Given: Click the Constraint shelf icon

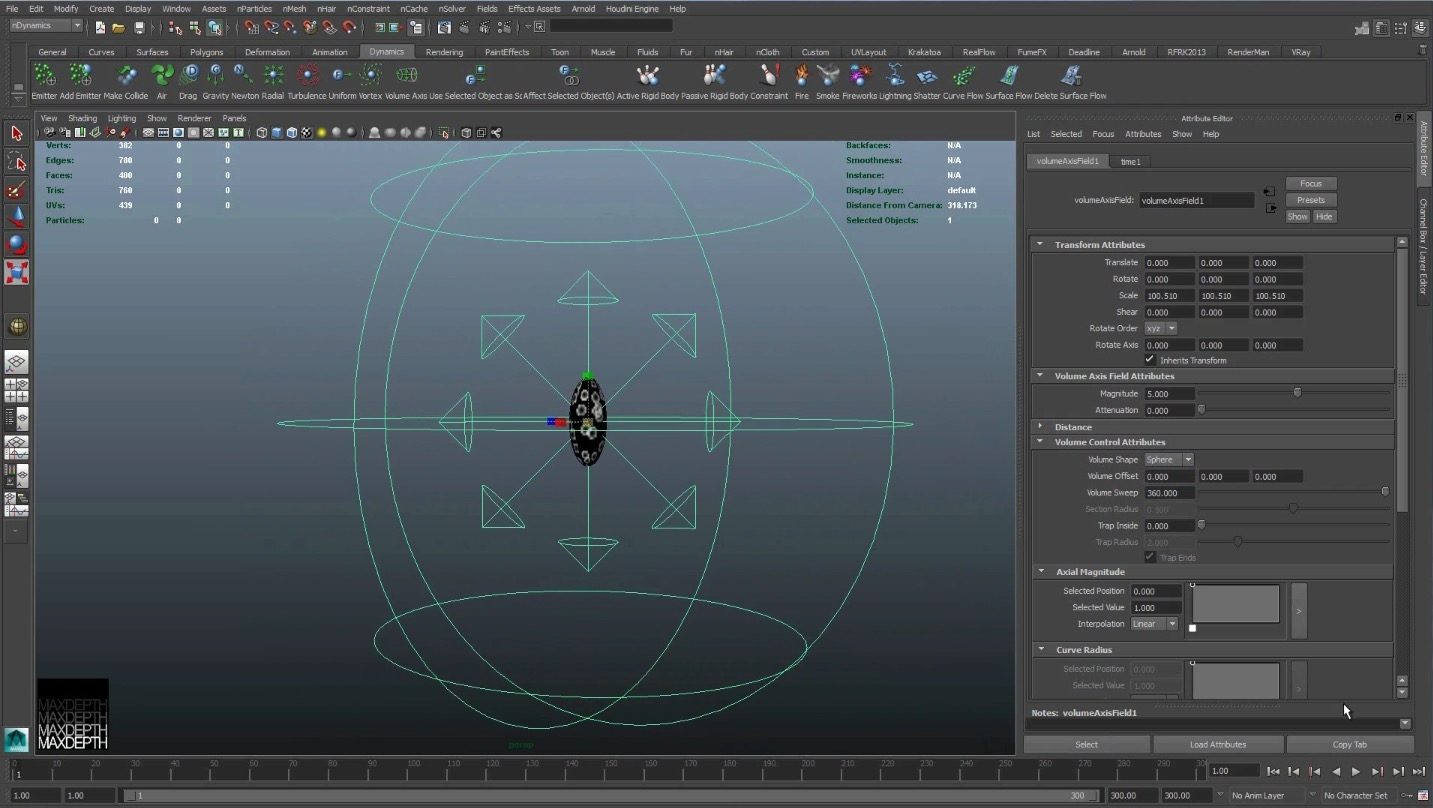Looking at the screenshot, I should click(x=769, y=75).
